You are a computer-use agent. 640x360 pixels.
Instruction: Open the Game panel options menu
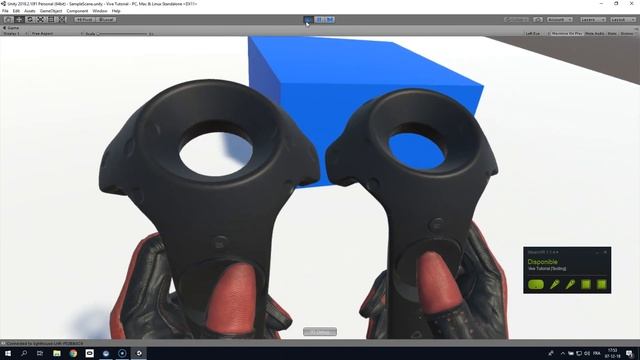pyautogui.click(x=636, y=28)
